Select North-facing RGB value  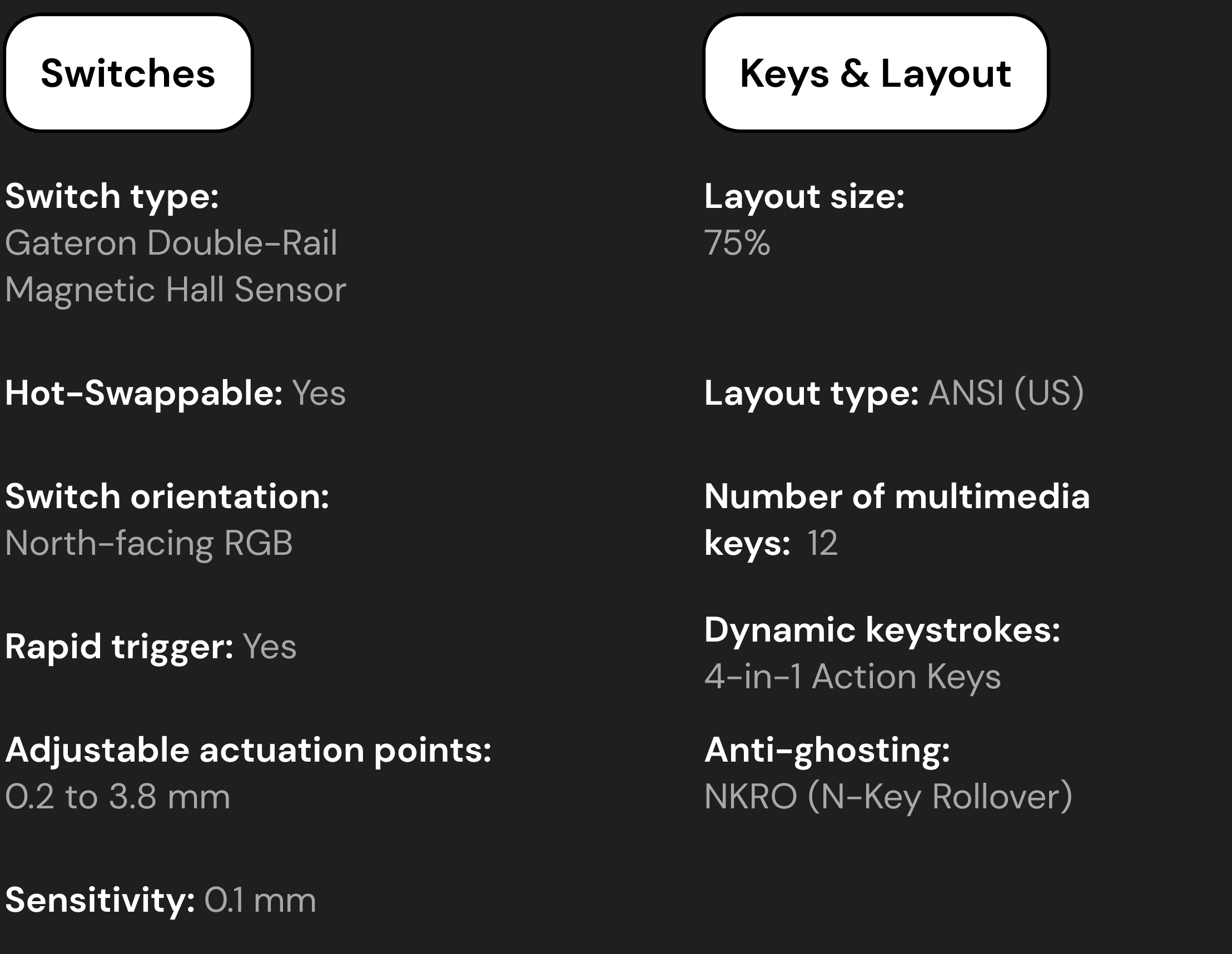point(149,544)
